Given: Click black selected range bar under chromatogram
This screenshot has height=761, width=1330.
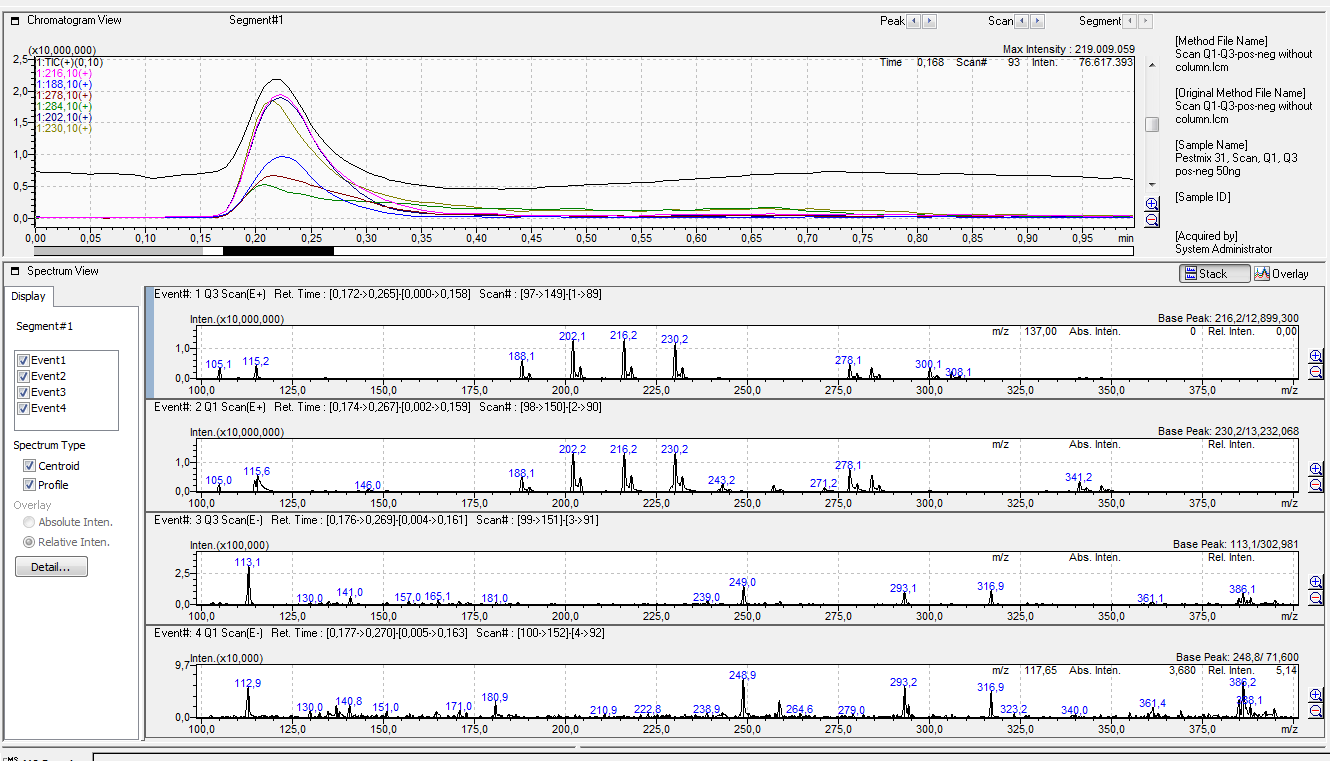Looking at the screenshot, I should tap(278, 250).
